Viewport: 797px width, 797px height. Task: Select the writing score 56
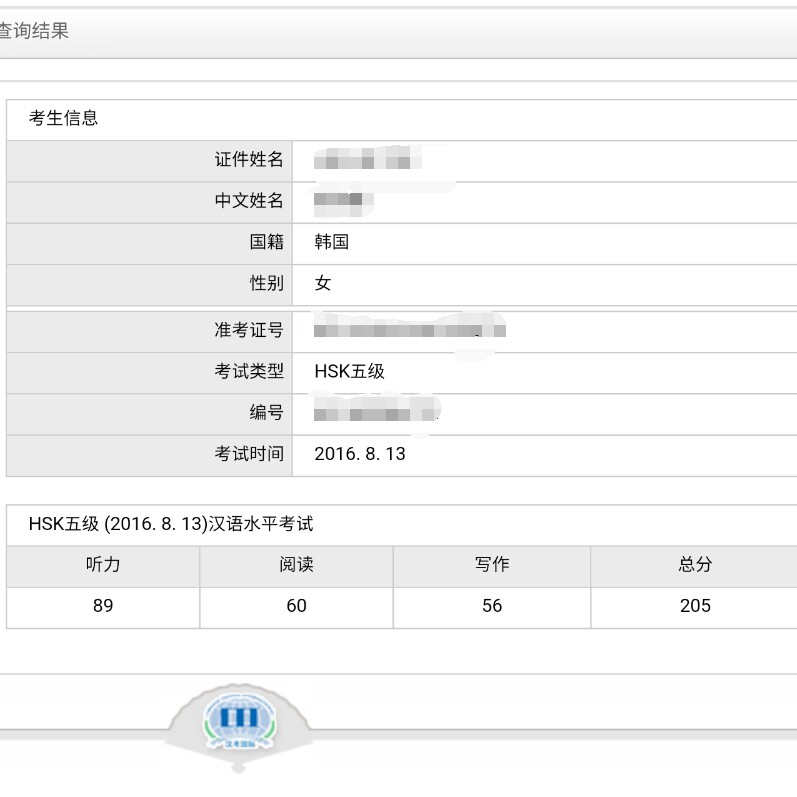point(492,606)
